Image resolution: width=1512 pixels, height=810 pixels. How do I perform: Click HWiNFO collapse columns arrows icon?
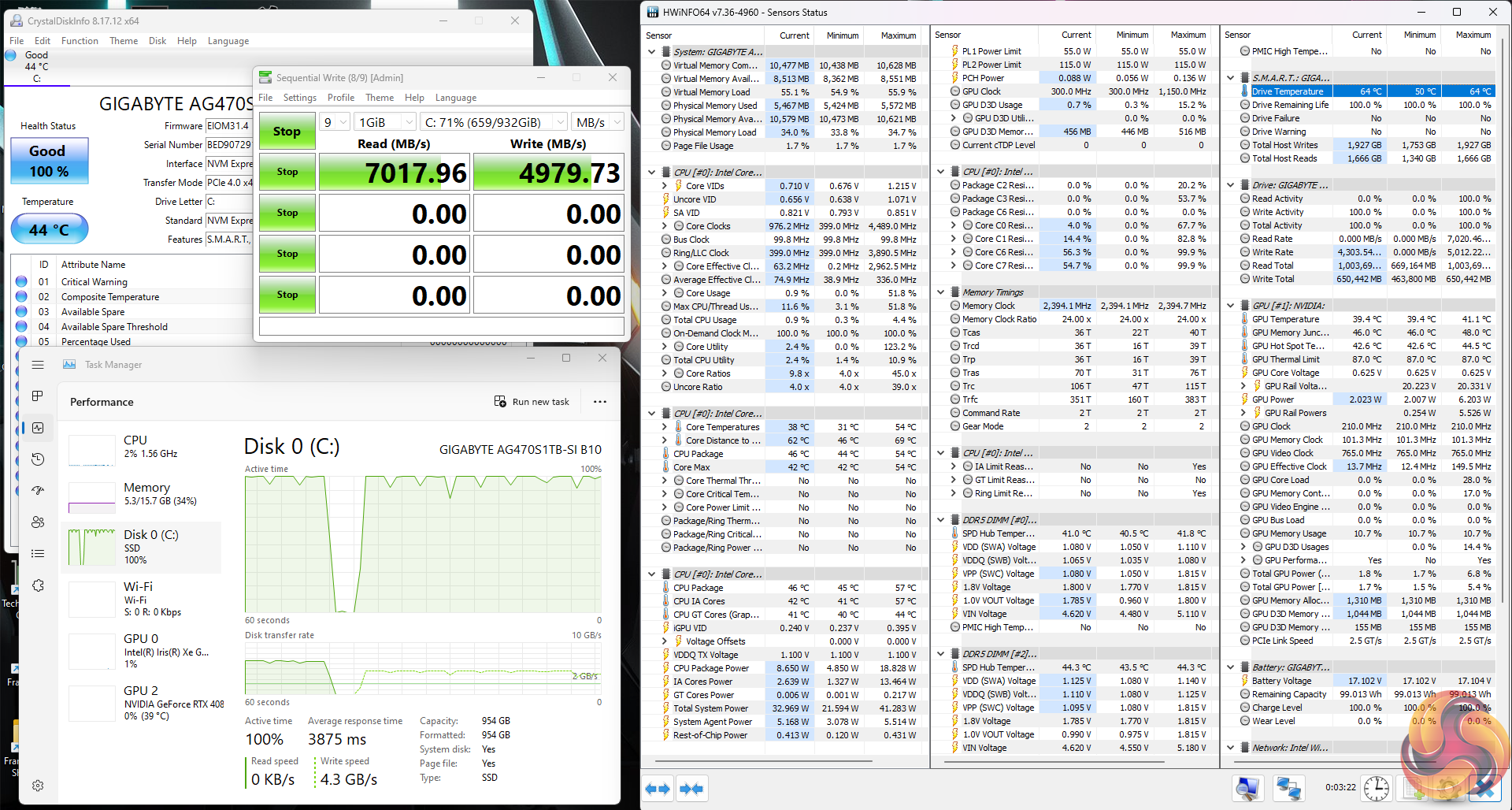point(691,789)
